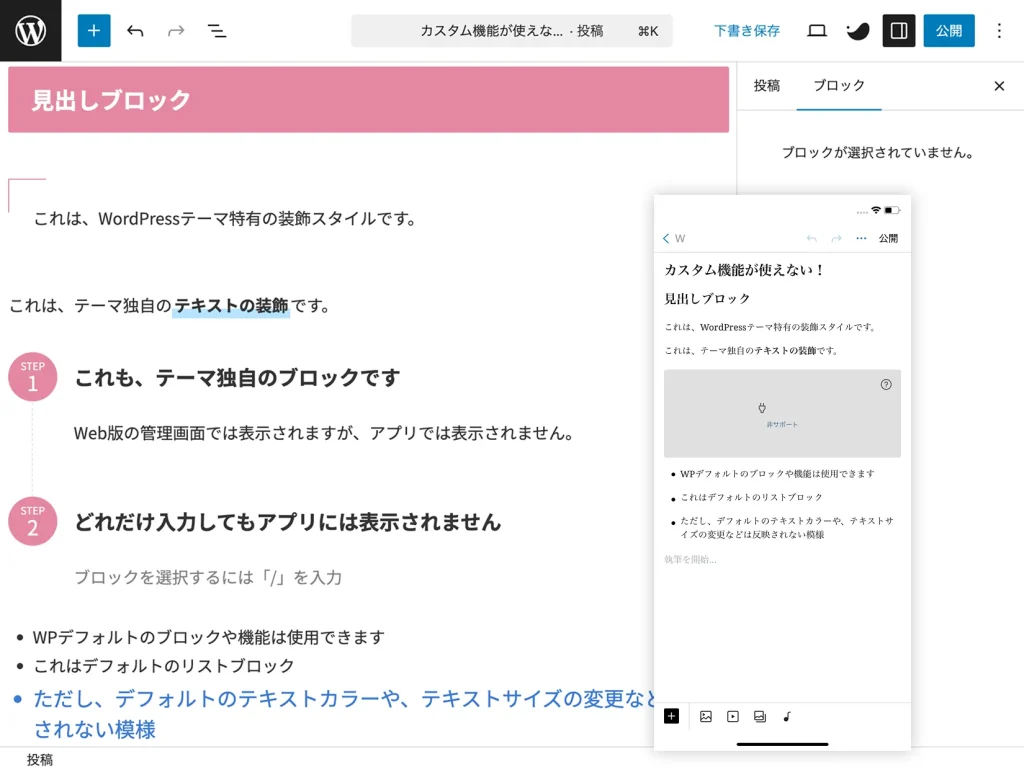Tap the mobile gallery block icon
Image resolution: width=1024 pixels, height=772 pixels.
pos(760,716)
